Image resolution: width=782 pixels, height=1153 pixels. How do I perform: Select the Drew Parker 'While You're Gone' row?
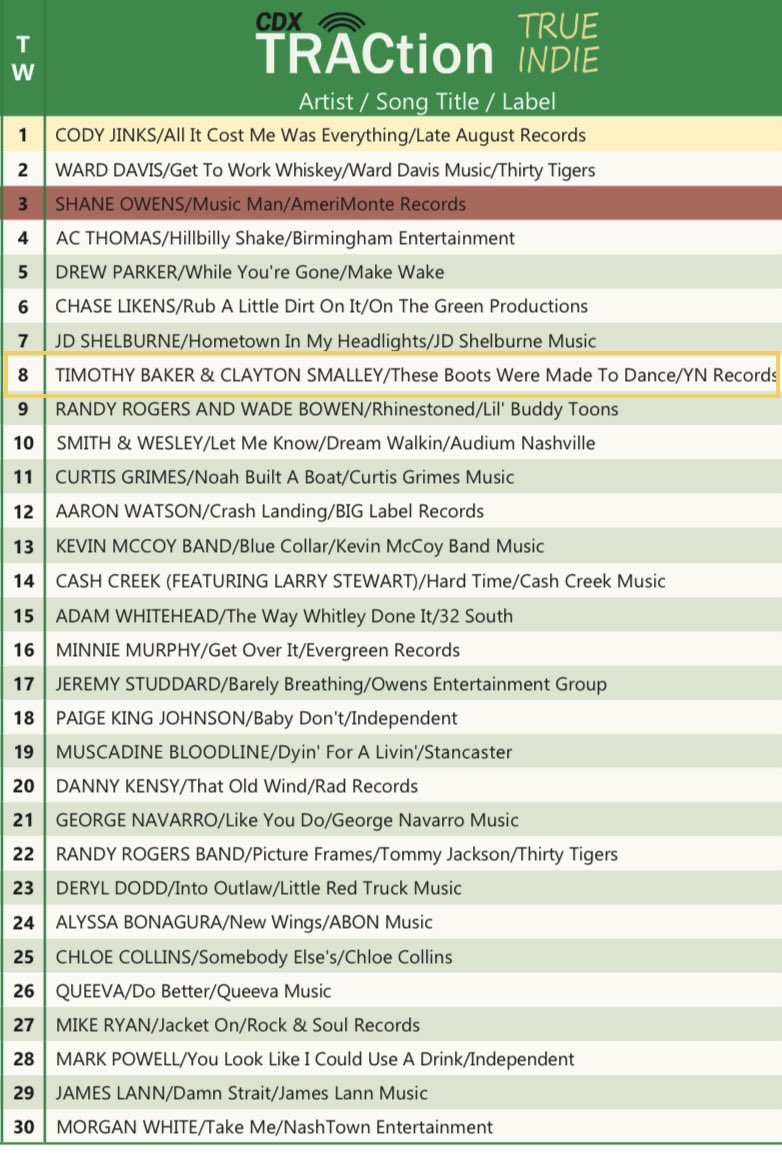point(391,272)
